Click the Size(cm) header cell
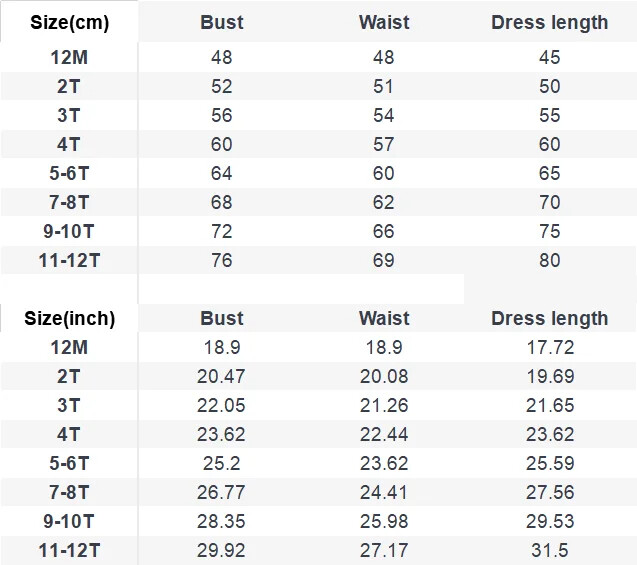 [x=69, y=22]
